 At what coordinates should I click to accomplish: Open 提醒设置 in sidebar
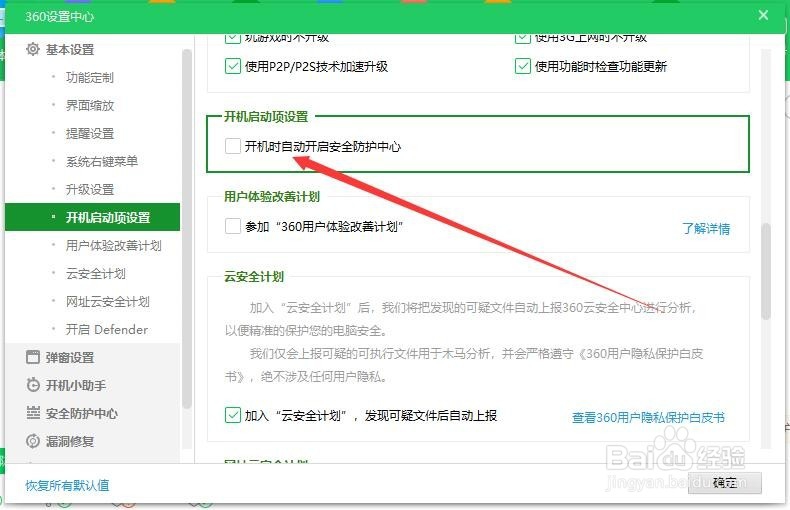(90, 134)
